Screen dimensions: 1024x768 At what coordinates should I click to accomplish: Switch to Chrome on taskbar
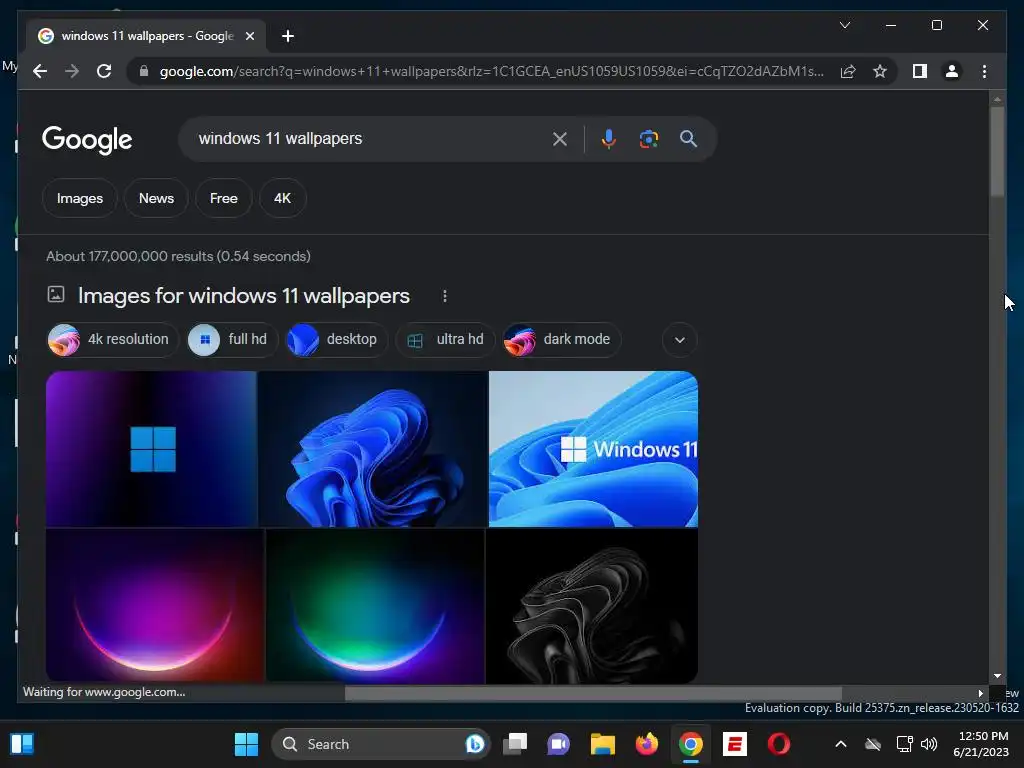click(x=691, y=744)
